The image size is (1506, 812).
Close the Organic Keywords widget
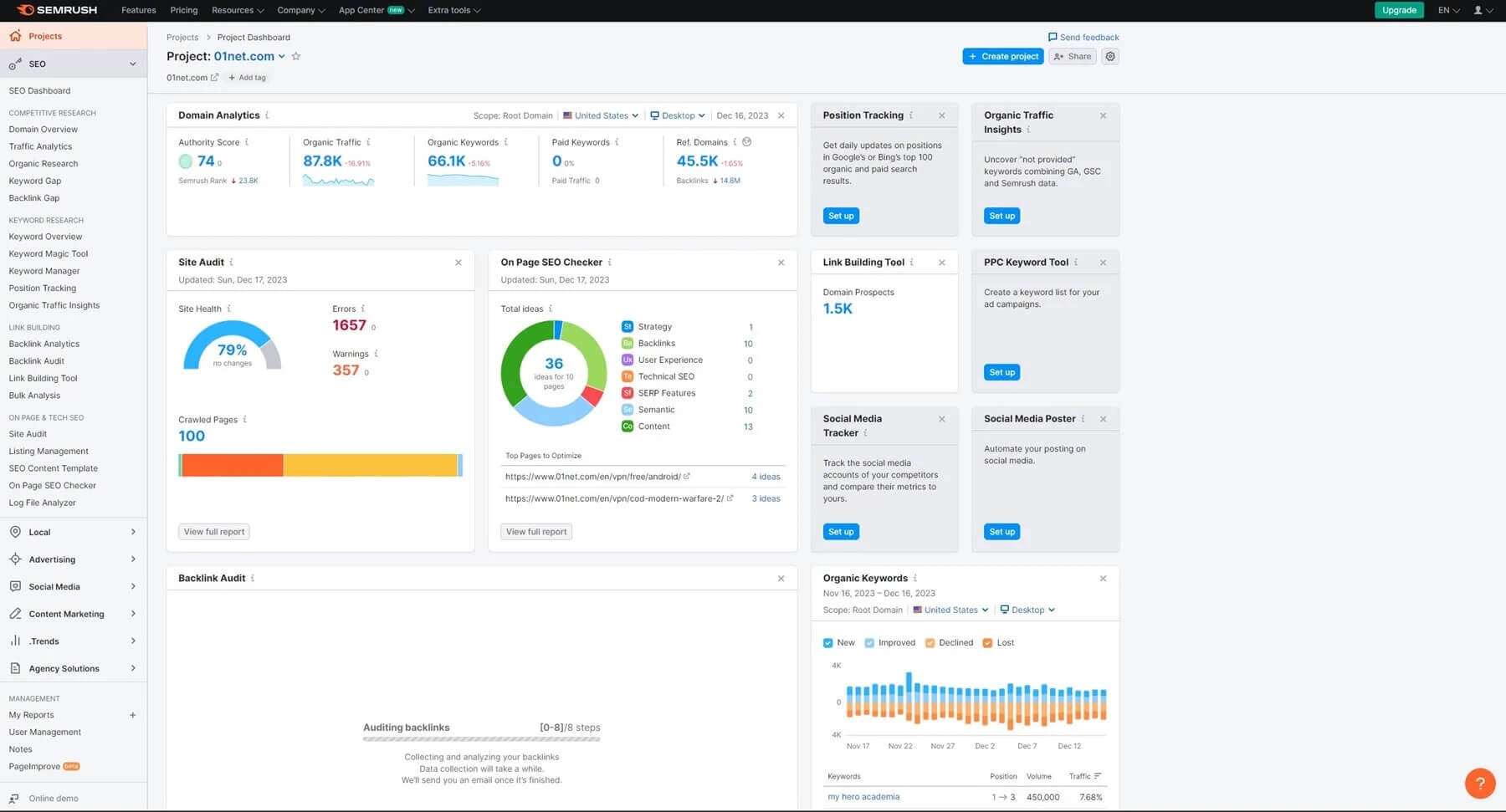coord(1103,579)
